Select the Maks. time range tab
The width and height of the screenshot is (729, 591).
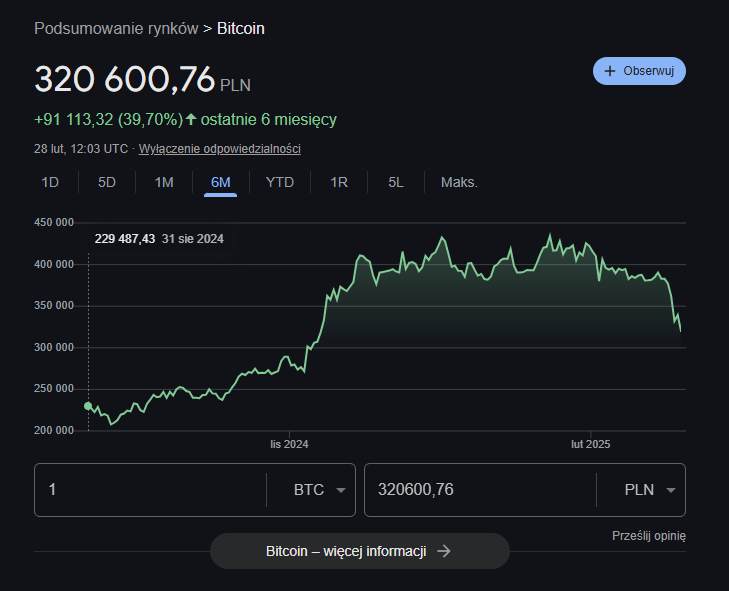459,182
